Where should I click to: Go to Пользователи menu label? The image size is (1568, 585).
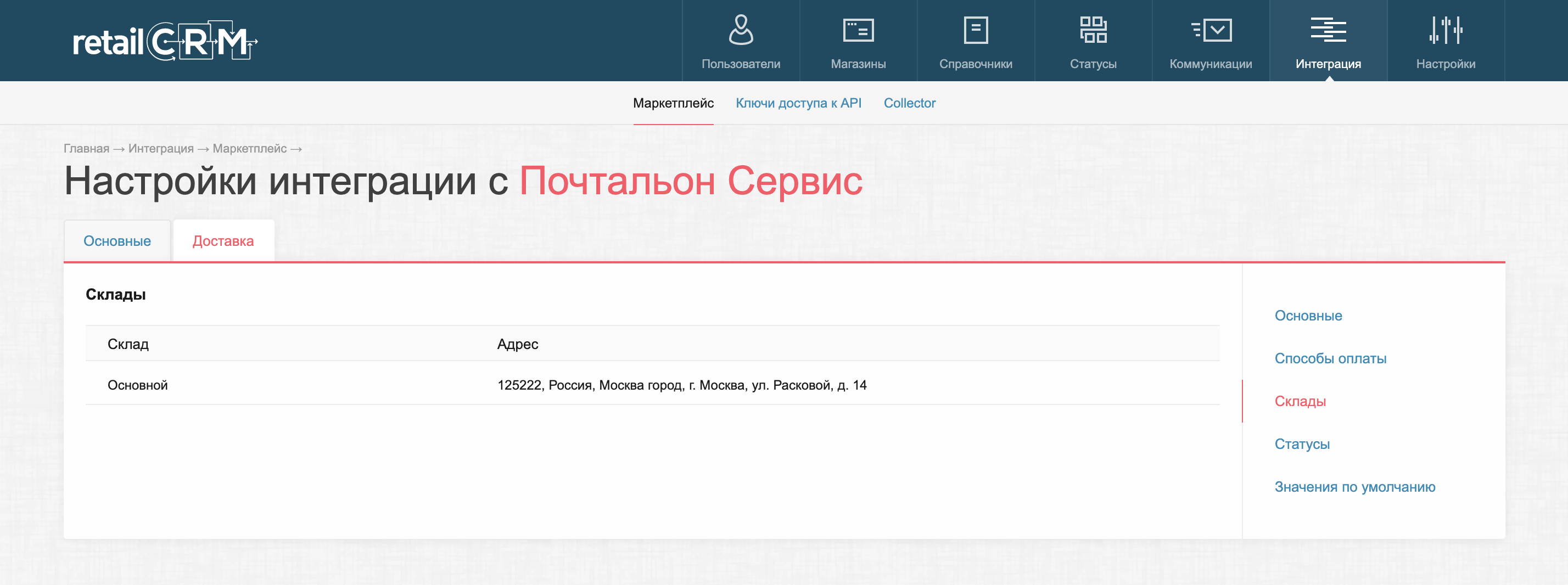[741, 64]
